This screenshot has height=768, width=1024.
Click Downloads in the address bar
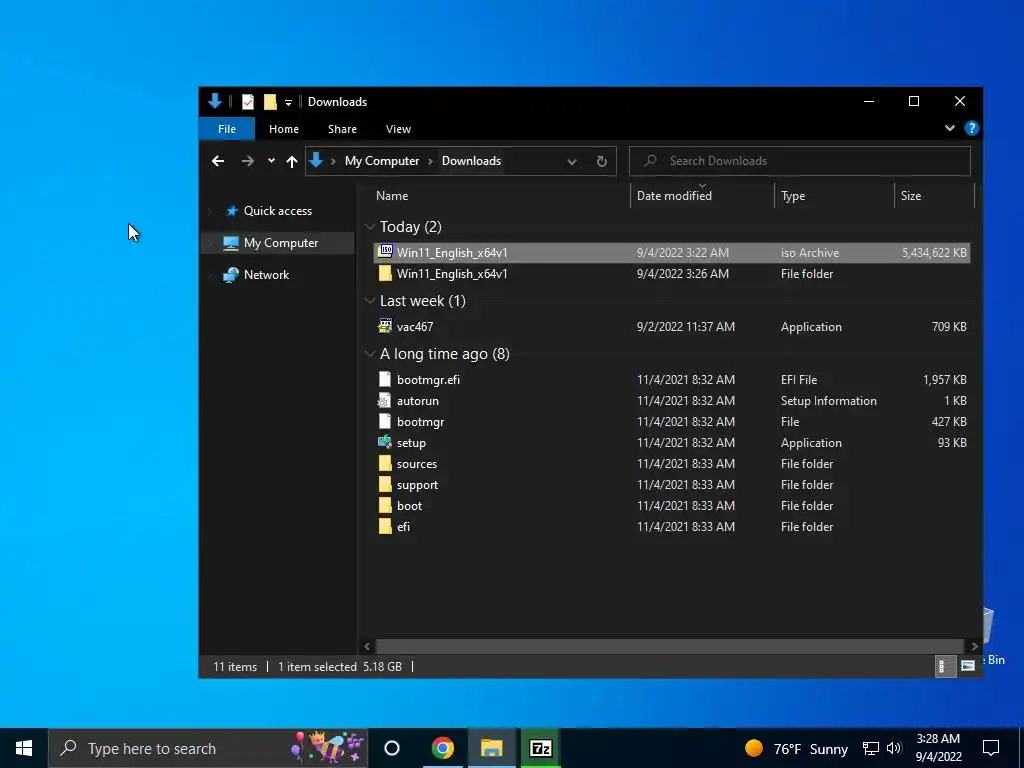tap(471, 161)
